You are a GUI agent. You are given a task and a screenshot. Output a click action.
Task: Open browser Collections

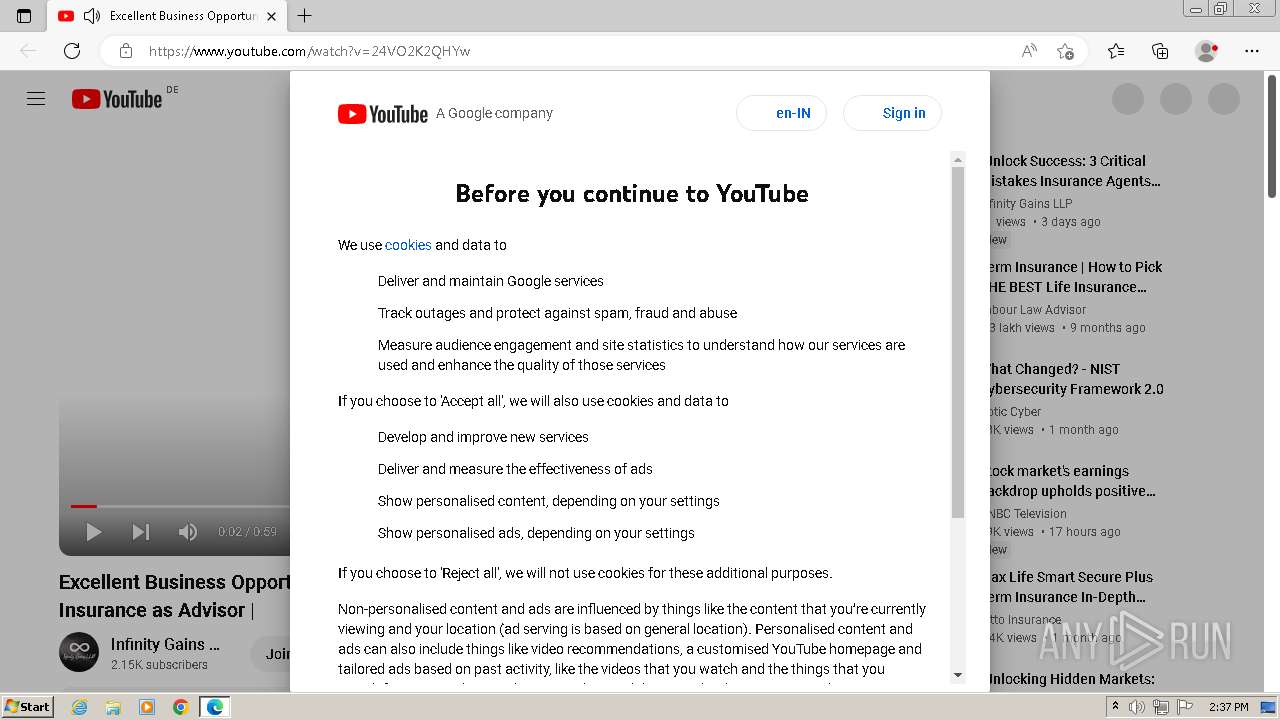(x=1160, y=51)
